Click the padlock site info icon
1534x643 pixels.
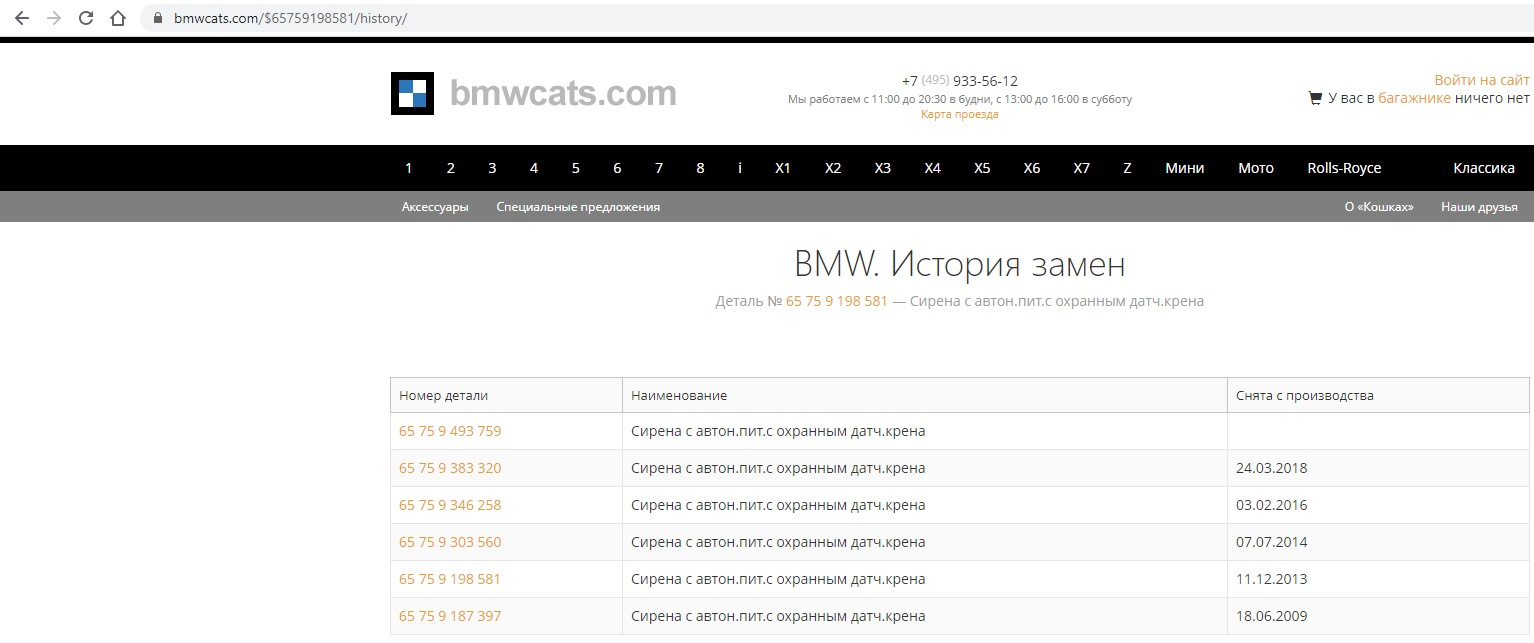[x=156, y=18]
